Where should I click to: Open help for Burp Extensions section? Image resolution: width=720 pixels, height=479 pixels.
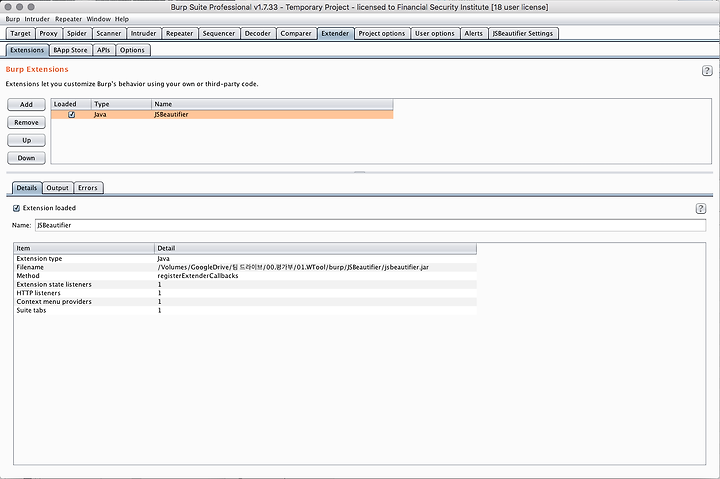(x=707, y=71)
